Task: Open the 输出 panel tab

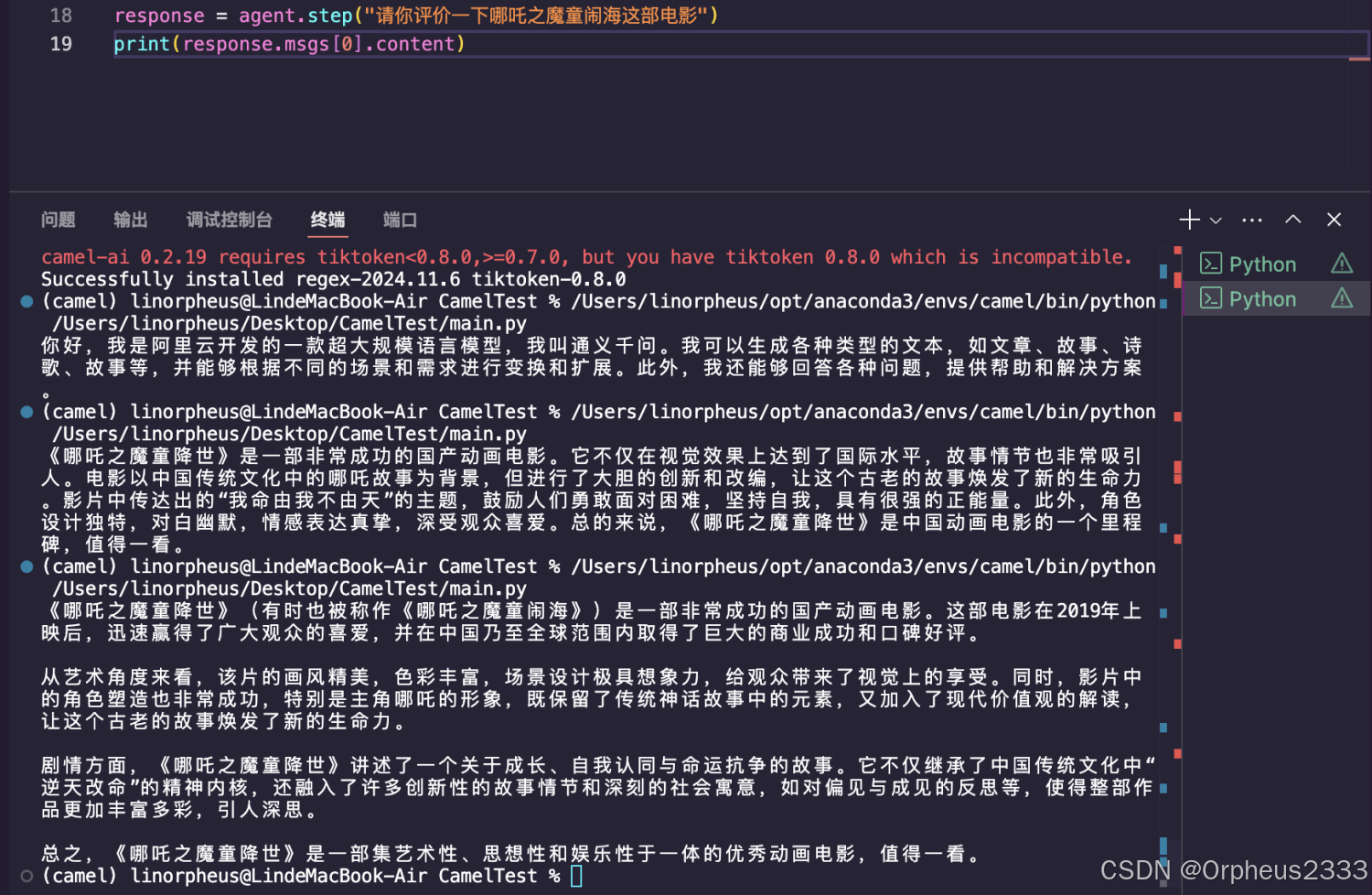Action: tap(130, 220)
